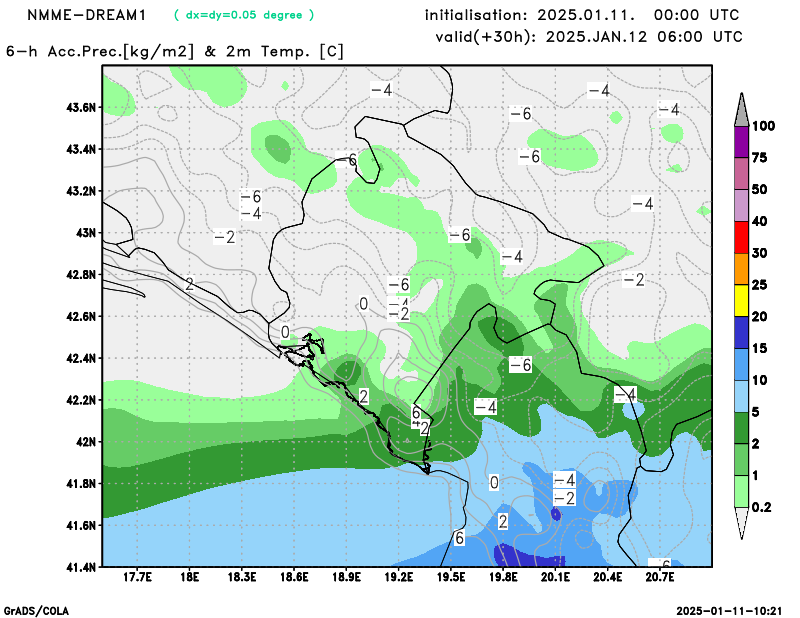Click the 18.9E longitude axis label
The image size is (800, 618).
tap(346, 578)
